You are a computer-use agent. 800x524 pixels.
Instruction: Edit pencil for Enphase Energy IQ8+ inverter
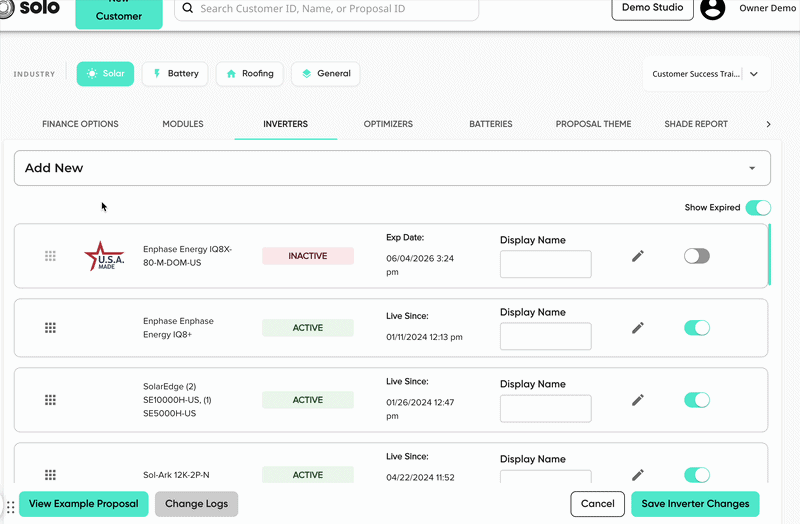pyautogui.click(x=638, y=328)
